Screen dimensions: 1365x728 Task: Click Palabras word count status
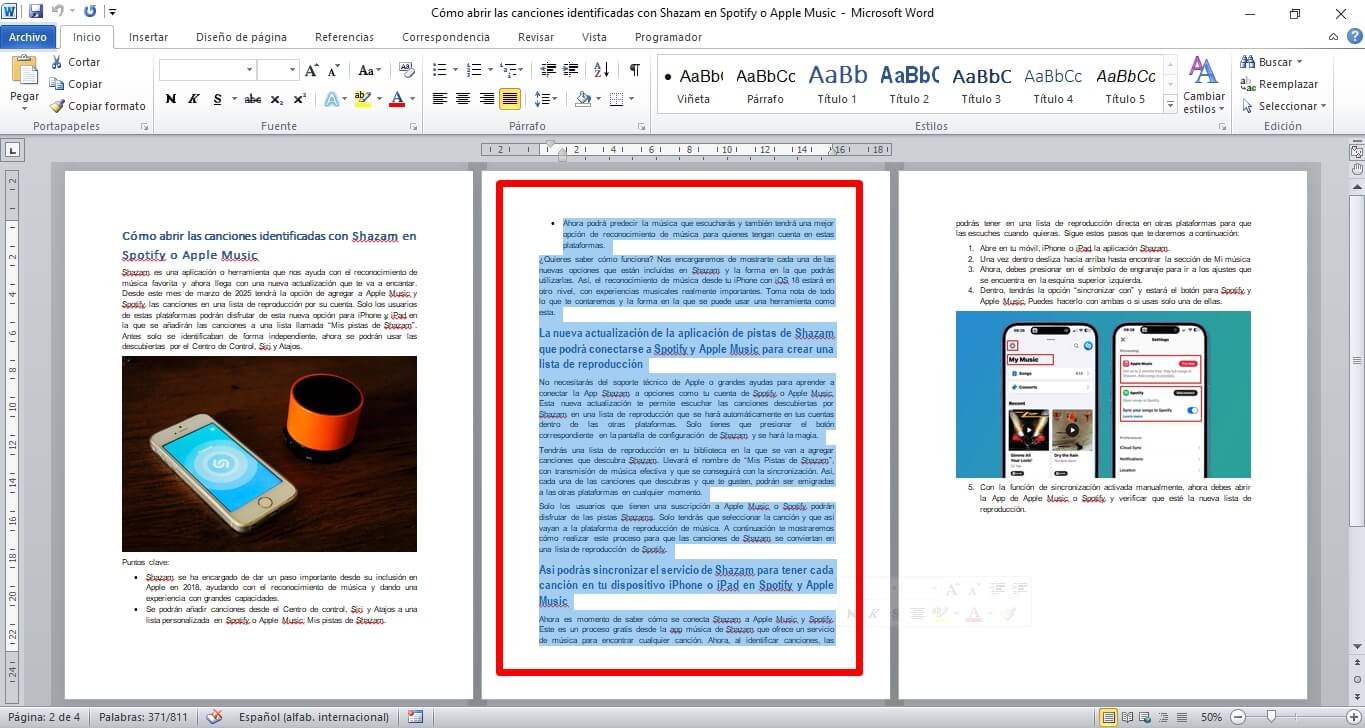tap(143, 717)
